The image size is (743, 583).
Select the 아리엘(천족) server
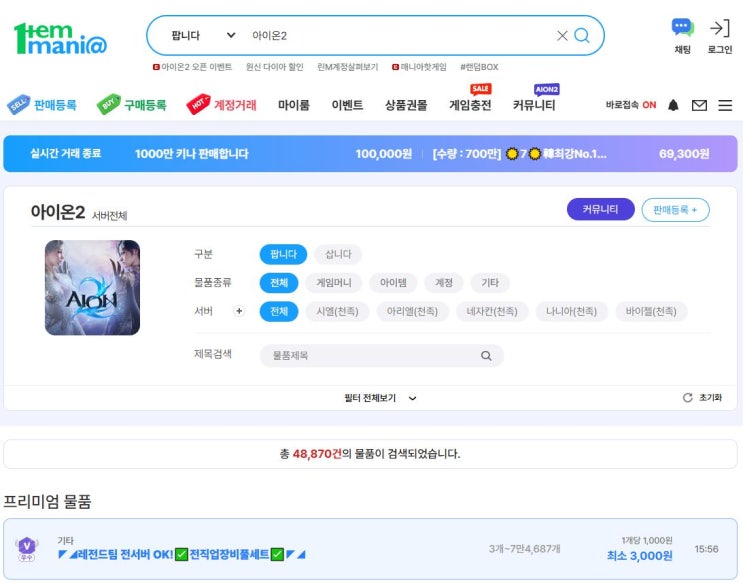point(412,311)
